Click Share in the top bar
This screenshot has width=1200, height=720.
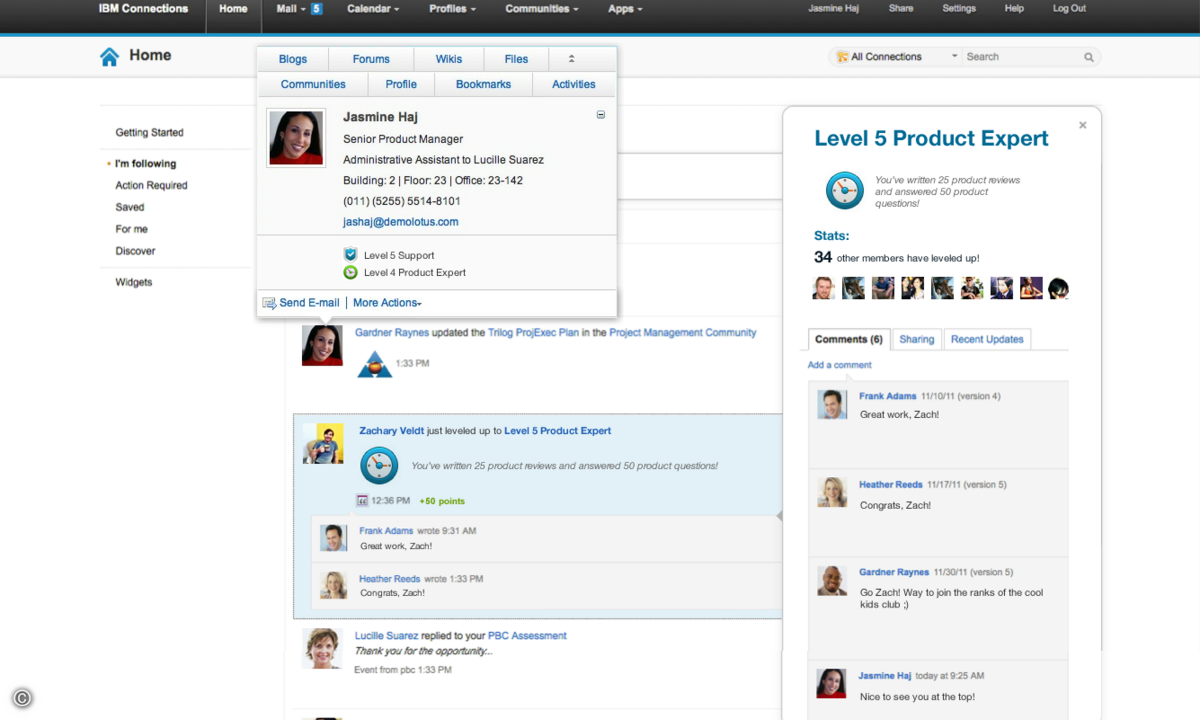901,9
